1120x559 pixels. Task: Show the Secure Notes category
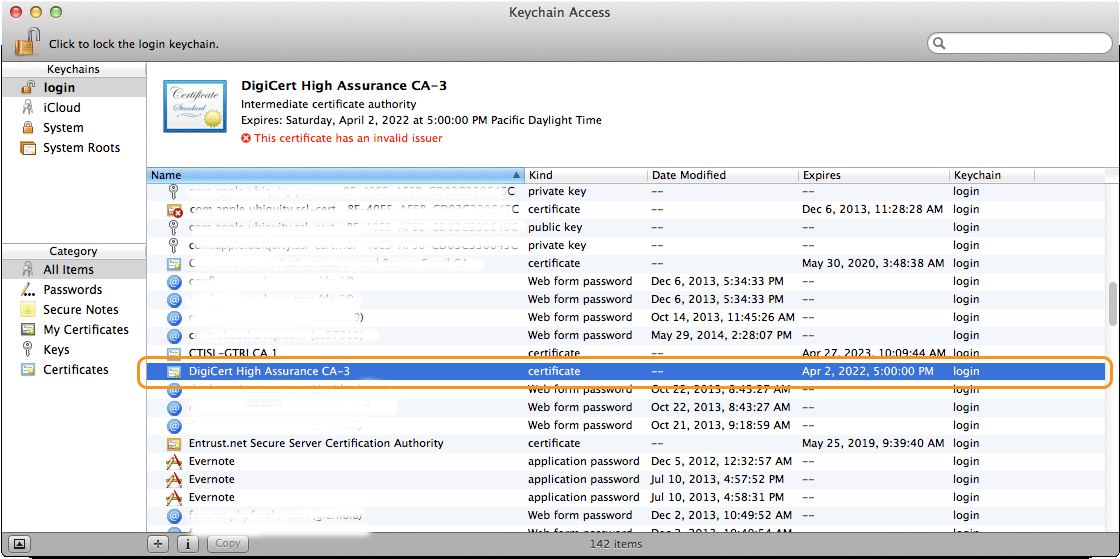click(x=80, y=310)
